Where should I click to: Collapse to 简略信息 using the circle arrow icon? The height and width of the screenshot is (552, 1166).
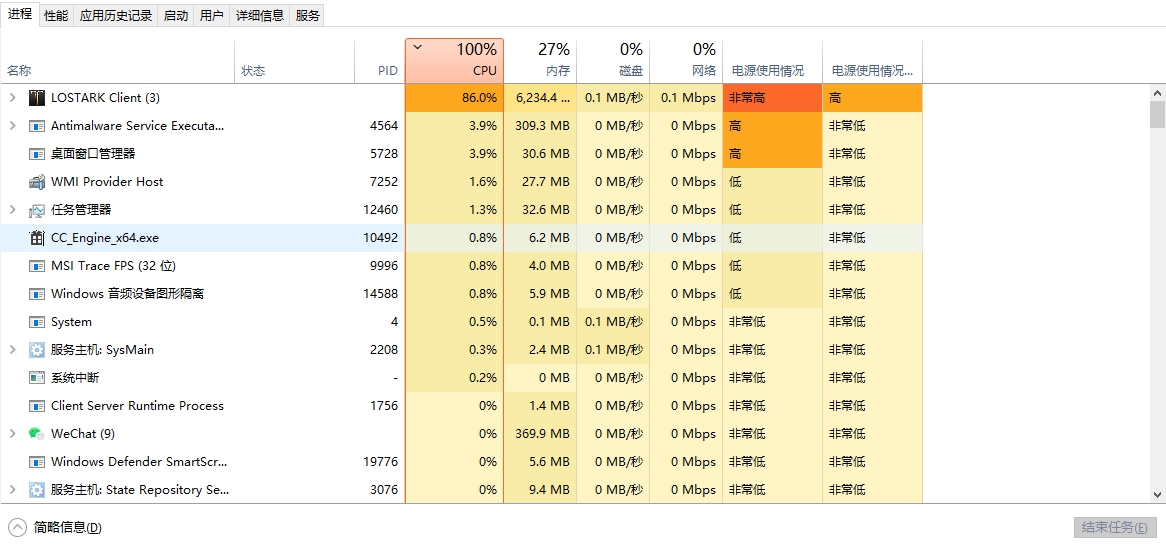click(18, 527)
